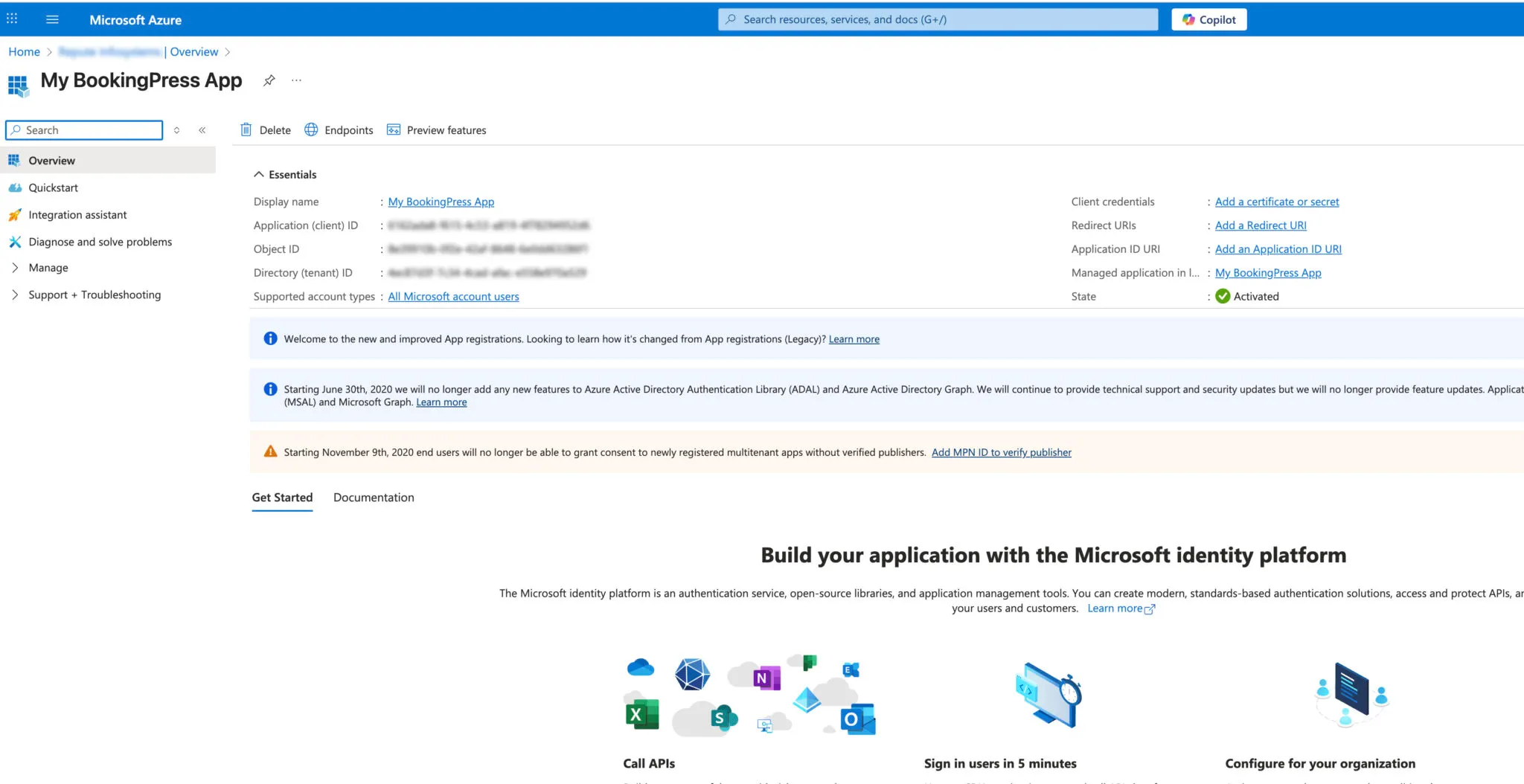Open the identity platform Learn more link
The width and height of the screenshot is (1524, 784).
pyautogui.click(x=1121, y=608)
